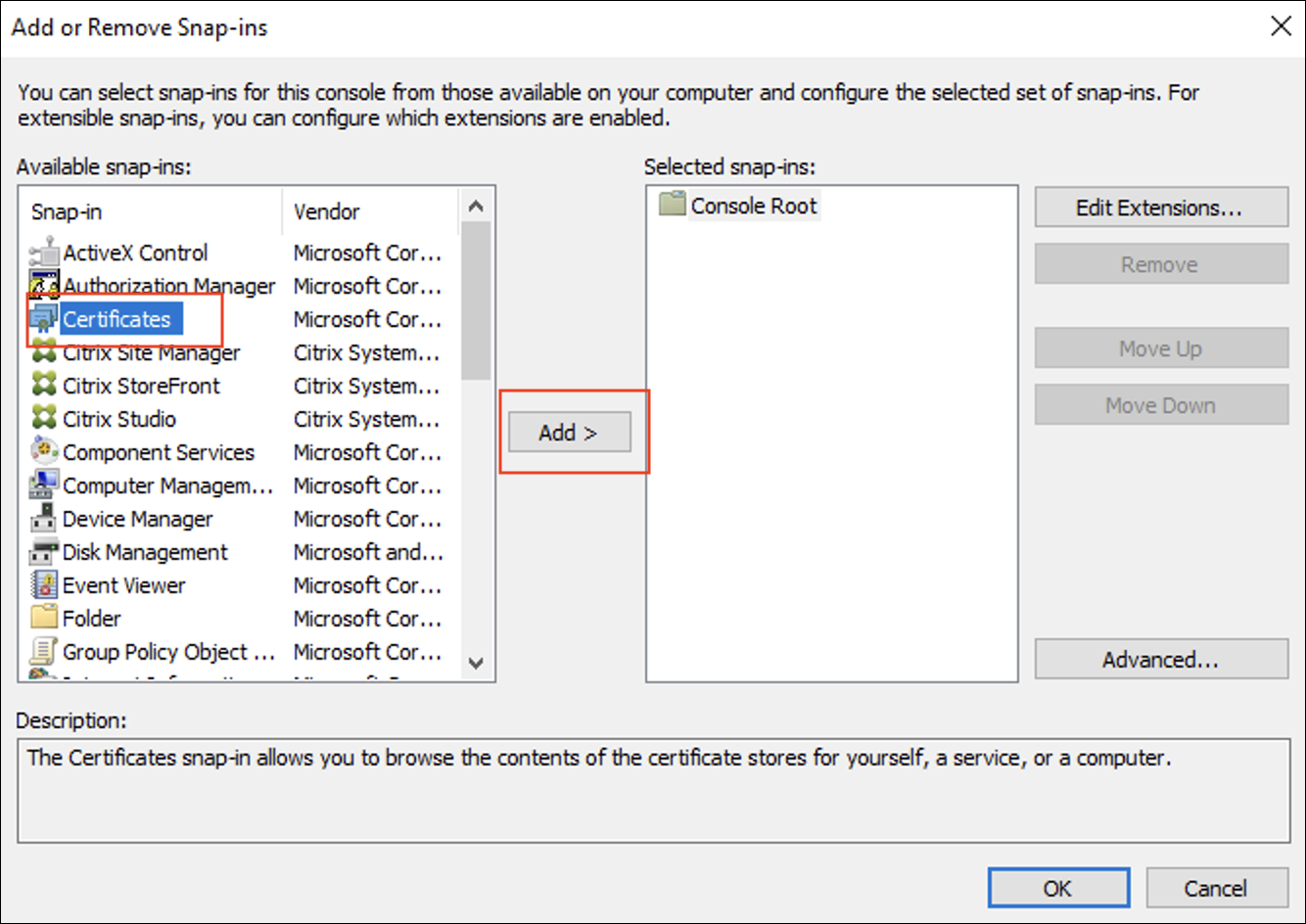Select the Certificates snap-in icon
The width and height of the screenshot is (1306, 924).
click(x=45, y=319)
